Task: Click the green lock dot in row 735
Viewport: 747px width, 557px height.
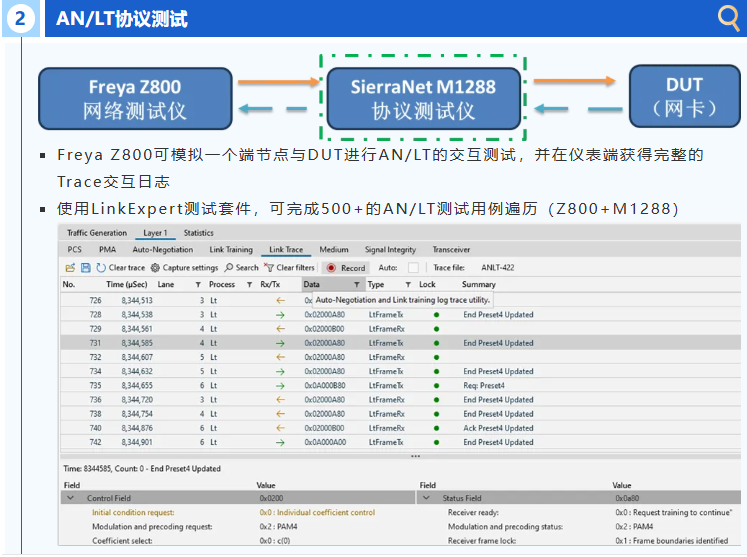Action: pos(436,385)
